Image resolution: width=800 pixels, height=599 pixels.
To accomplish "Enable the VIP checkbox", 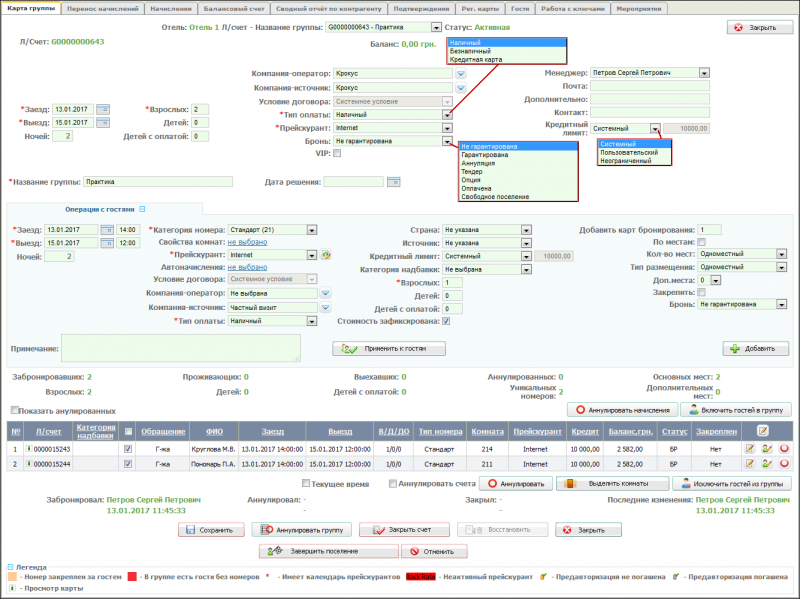I will coord(336,154).
